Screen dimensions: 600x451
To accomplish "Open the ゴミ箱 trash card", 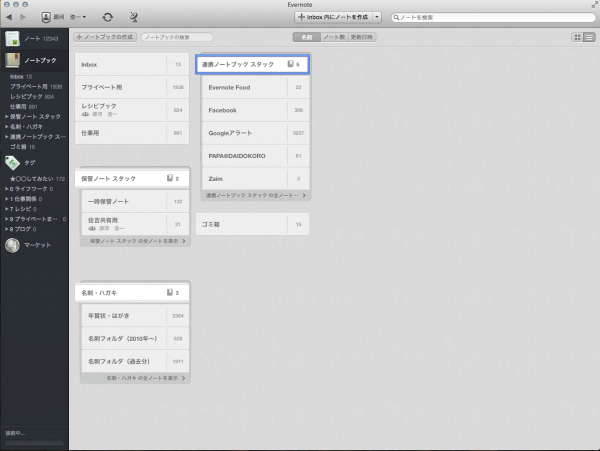I will pos(253,224).
